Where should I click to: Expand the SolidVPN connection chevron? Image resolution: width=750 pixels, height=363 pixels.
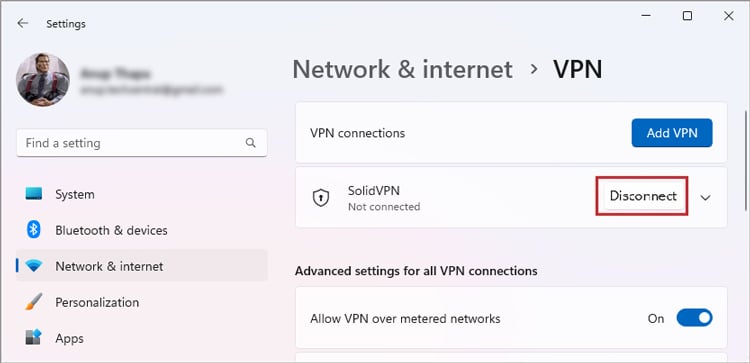point(705,198)
